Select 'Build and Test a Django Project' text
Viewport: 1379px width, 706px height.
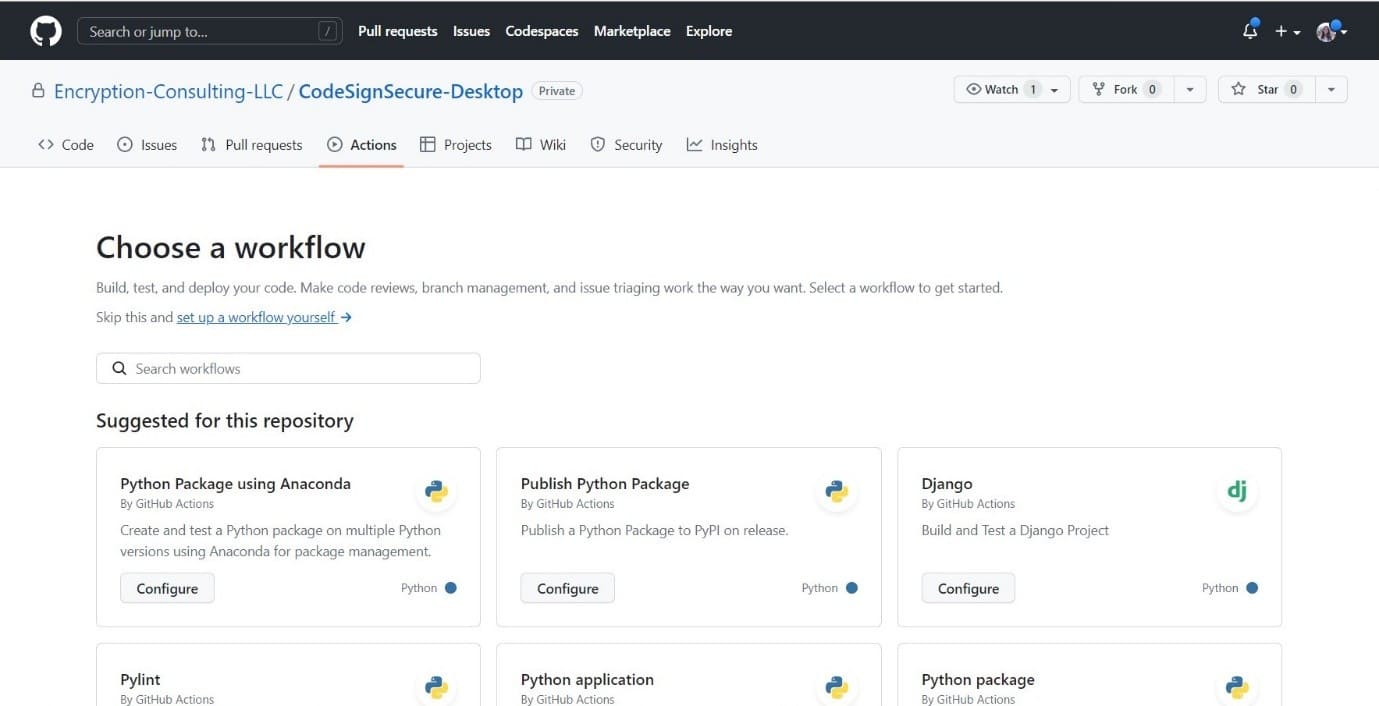coord(1015,530)
